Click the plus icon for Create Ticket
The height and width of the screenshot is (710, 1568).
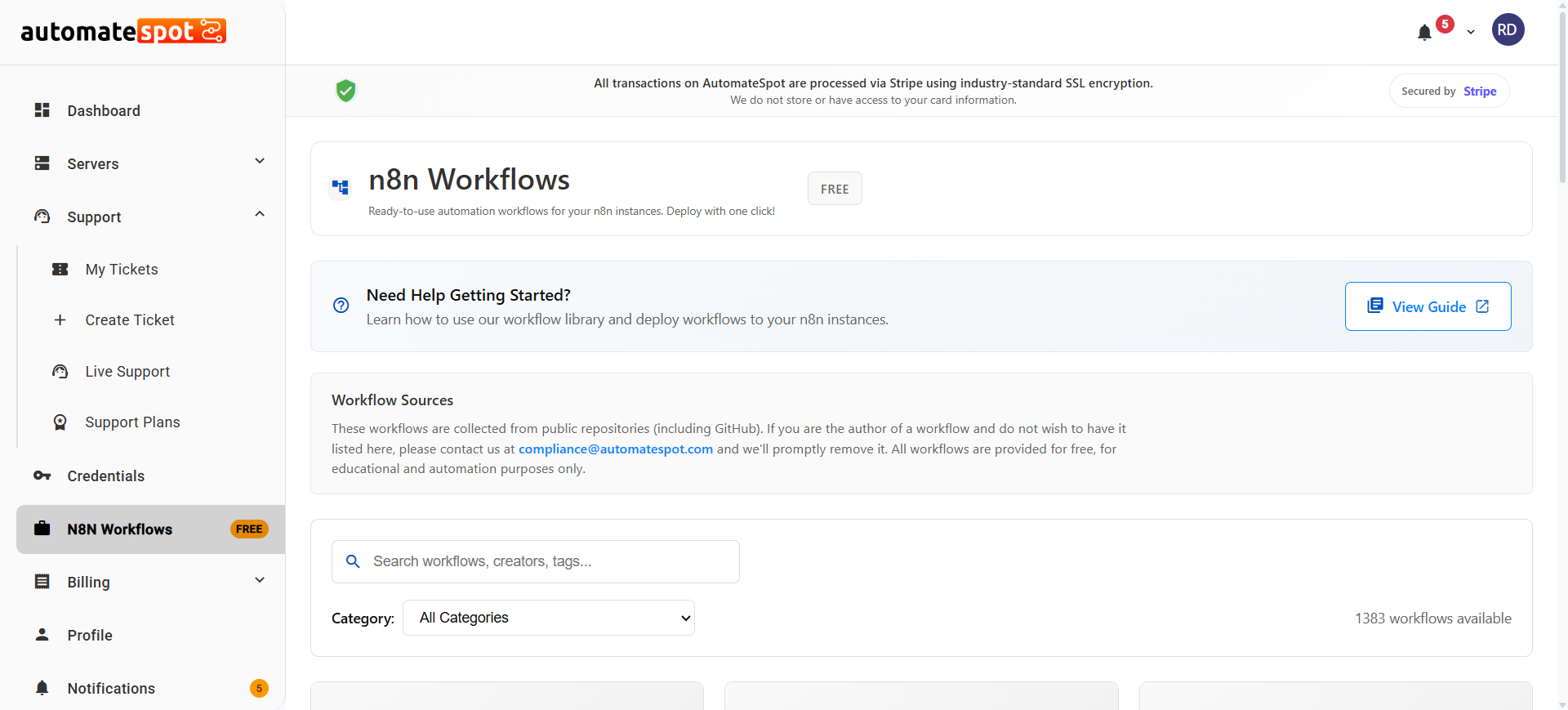(60, 319)
